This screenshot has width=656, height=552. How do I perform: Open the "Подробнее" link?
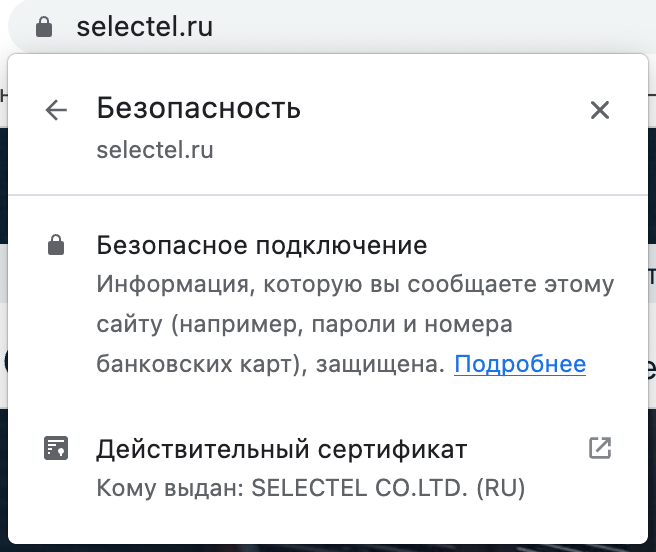point(520,365)
